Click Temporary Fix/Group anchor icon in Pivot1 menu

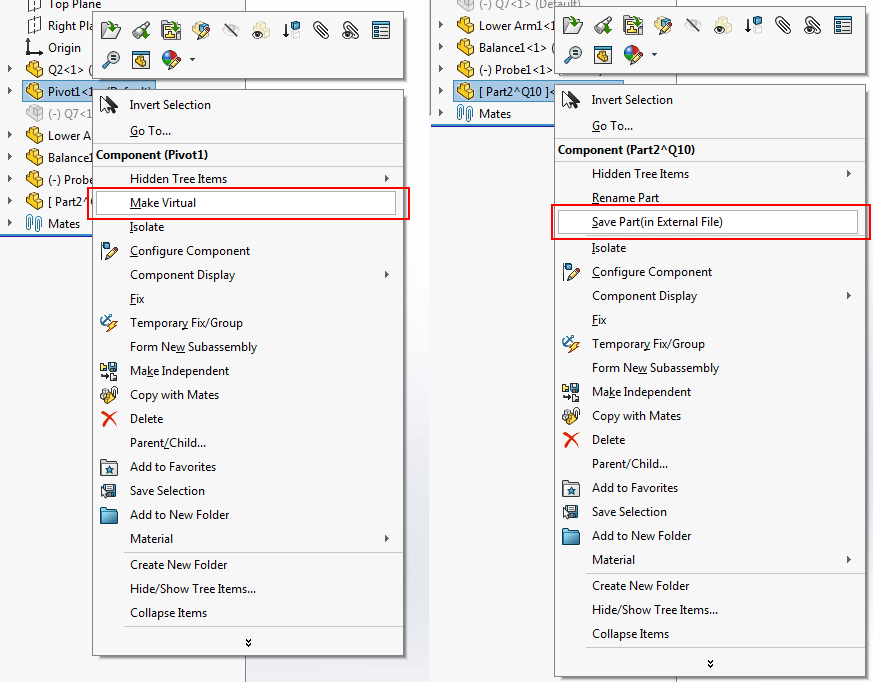click(x=110, y=323)
